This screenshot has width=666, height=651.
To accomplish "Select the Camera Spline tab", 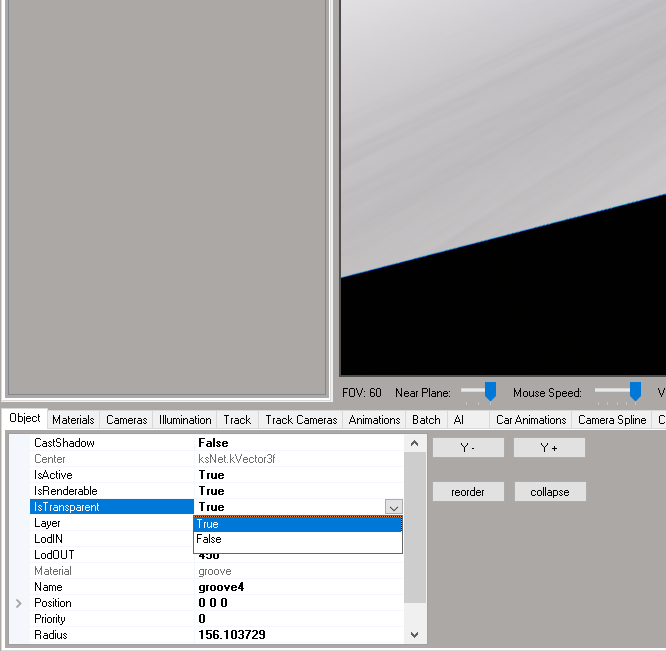I will pyautogui.click(x=612, y=420).
